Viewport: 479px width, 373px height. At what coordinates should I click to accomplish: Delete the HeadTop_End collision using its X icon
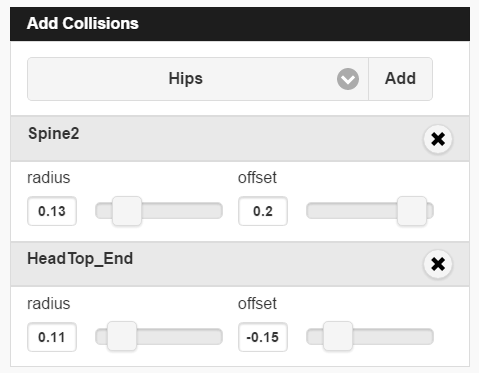438,264
